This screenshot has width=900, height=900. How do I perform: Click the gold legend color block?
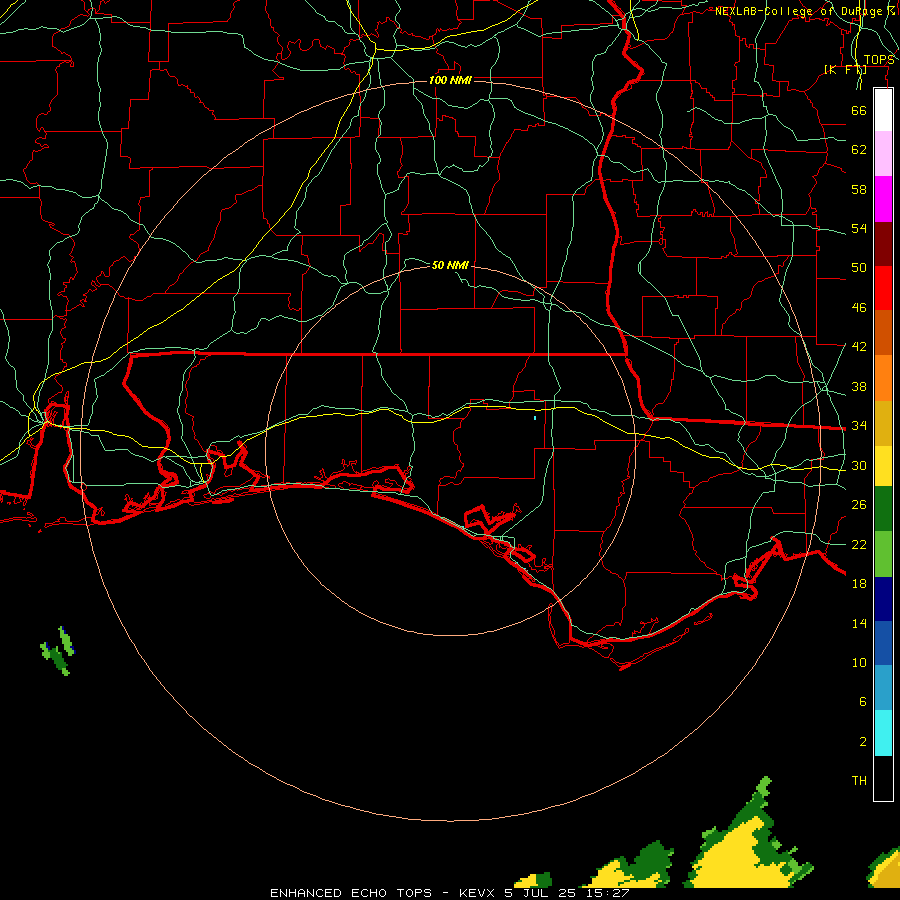[883, 423]
